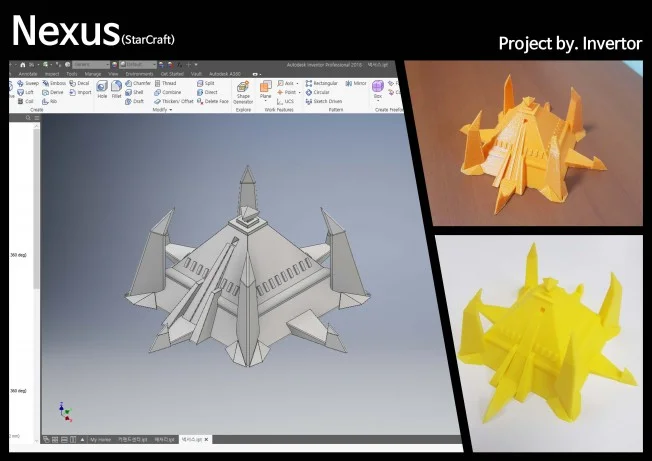Switch to the Get Started tab
Screen dimensions: 652x461
(x=171, y=74)
